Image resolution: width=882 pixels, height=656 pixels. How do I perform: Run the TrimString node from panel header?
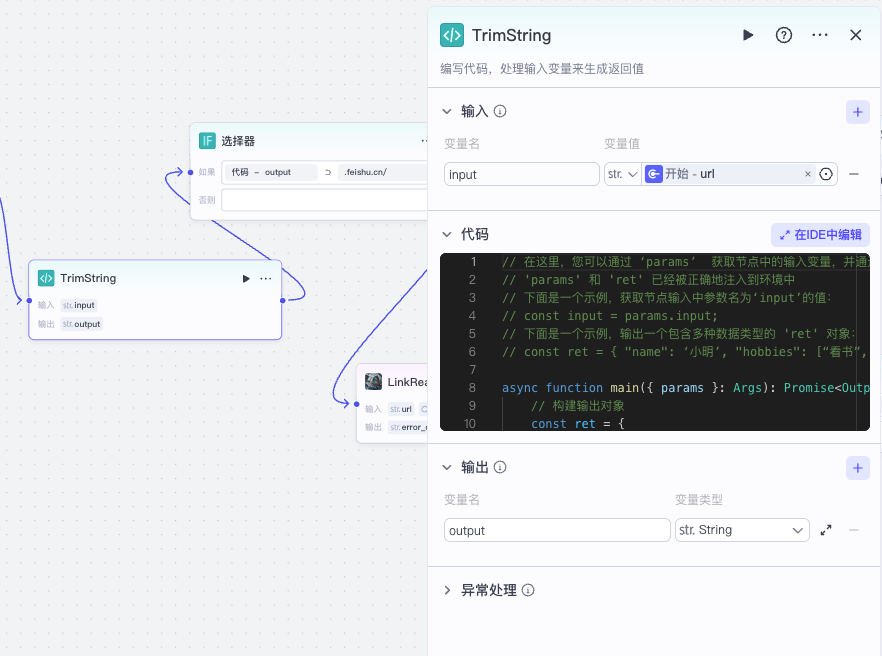tap(748, 35)
